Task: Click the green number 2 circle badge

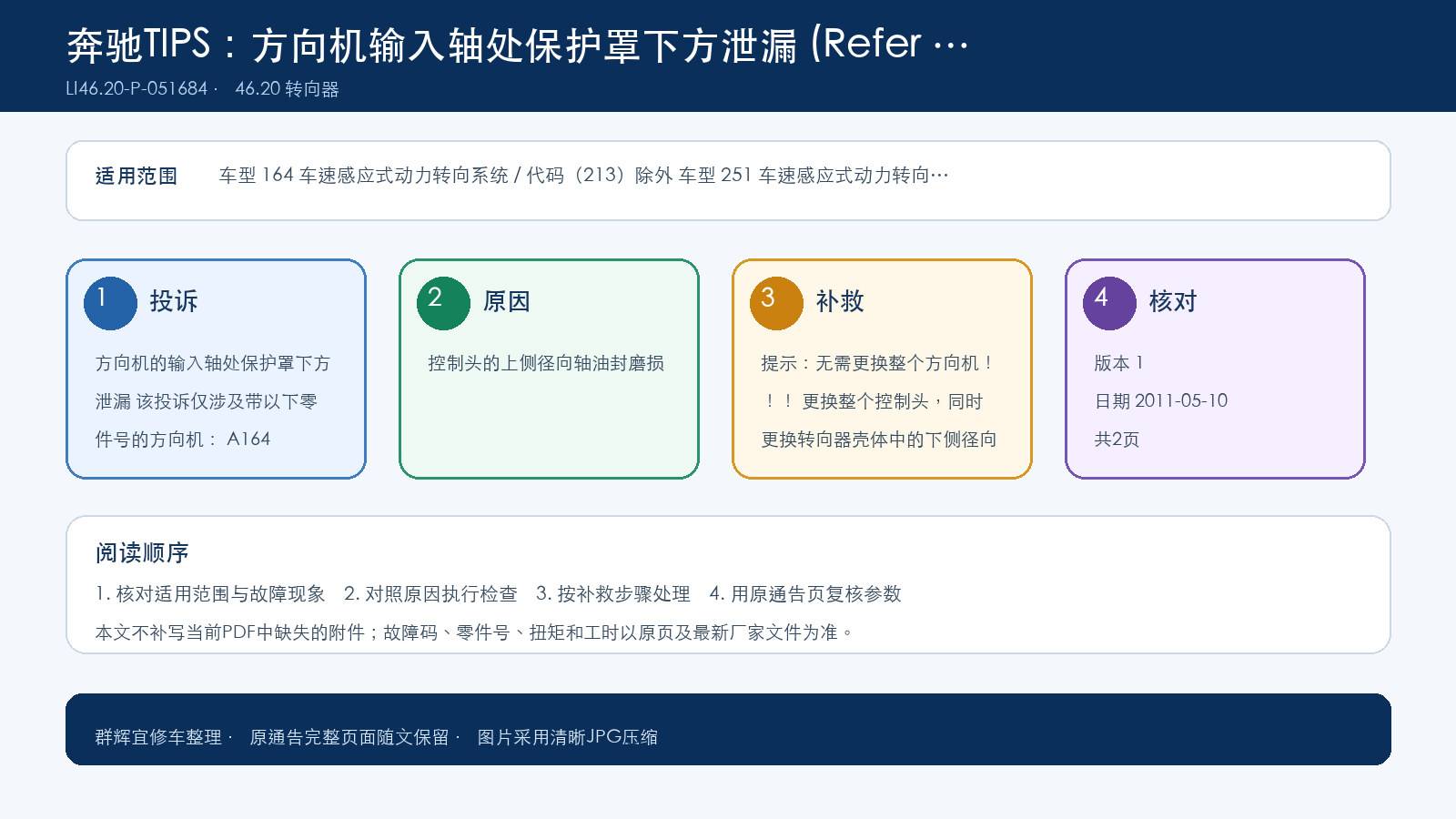Action: (x=443, y=303)
